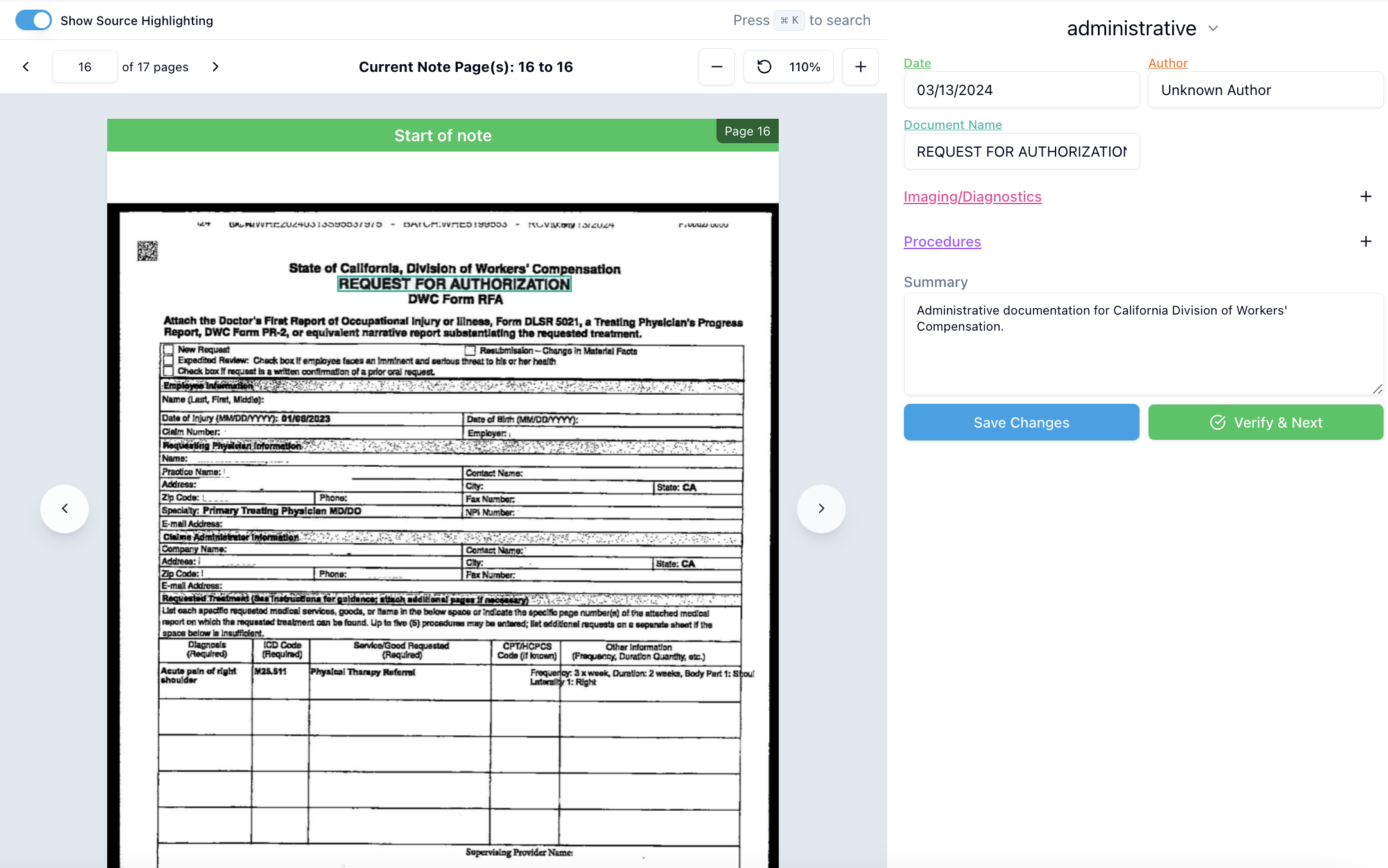Image resolution: width=1388 pixels, height=868 pixels.
Task: Zoom out with the minus icon
Action: tap(716, 67)
